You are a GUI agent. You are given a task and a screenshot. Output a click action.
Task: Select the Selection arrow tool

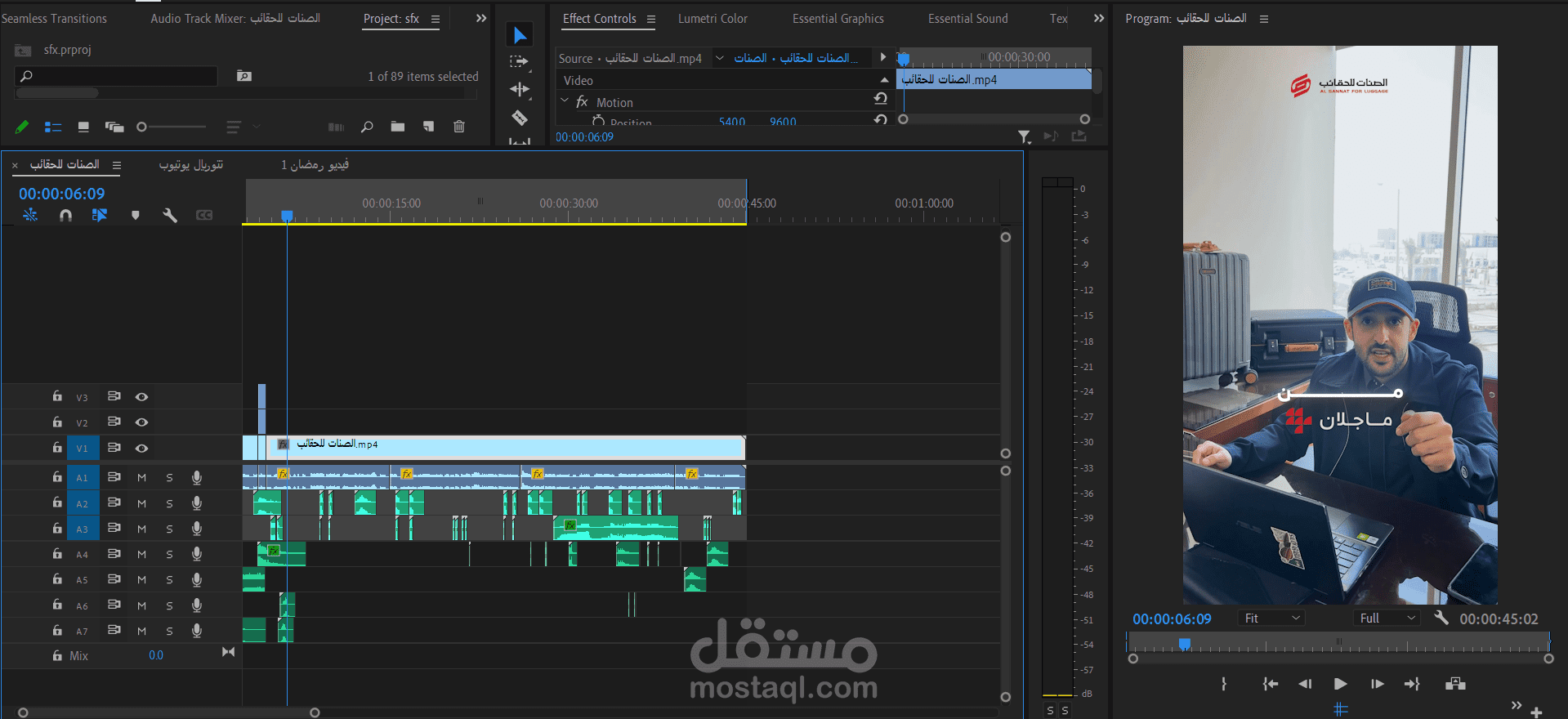pyautogui.click(x=520, y=35)
